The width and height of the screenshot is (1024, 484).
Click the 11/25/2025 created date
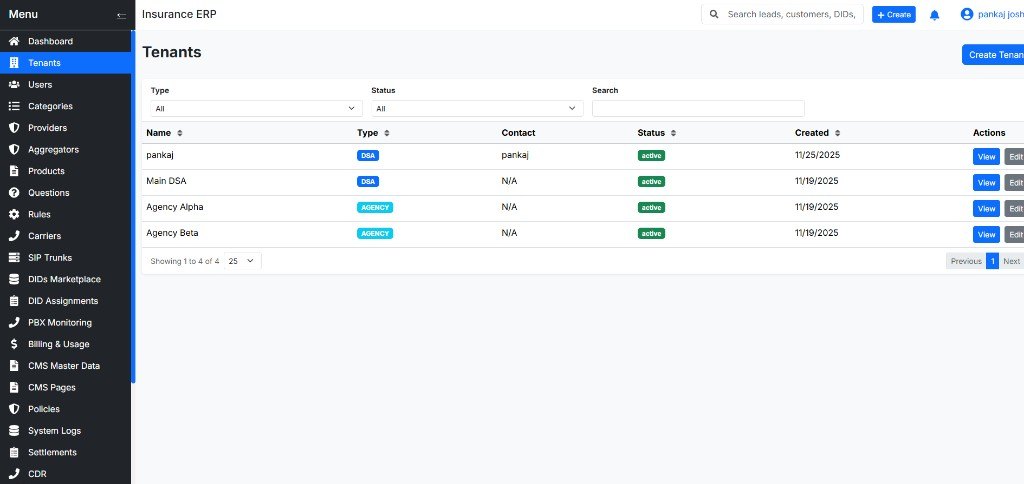[x=816, y=155]
